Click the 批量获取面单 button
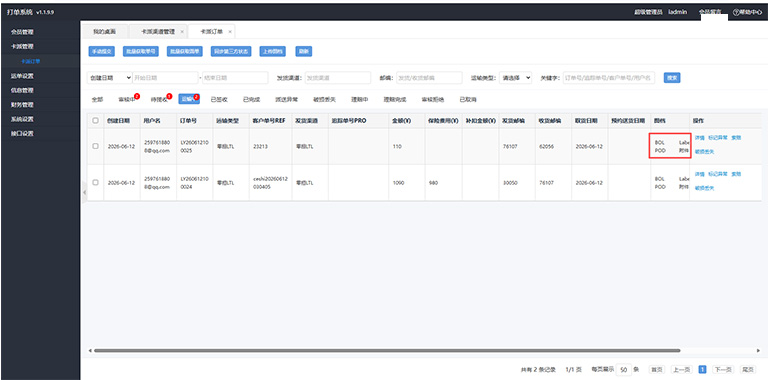This screenshot has height=380, width=770. (x=185, y=52)
